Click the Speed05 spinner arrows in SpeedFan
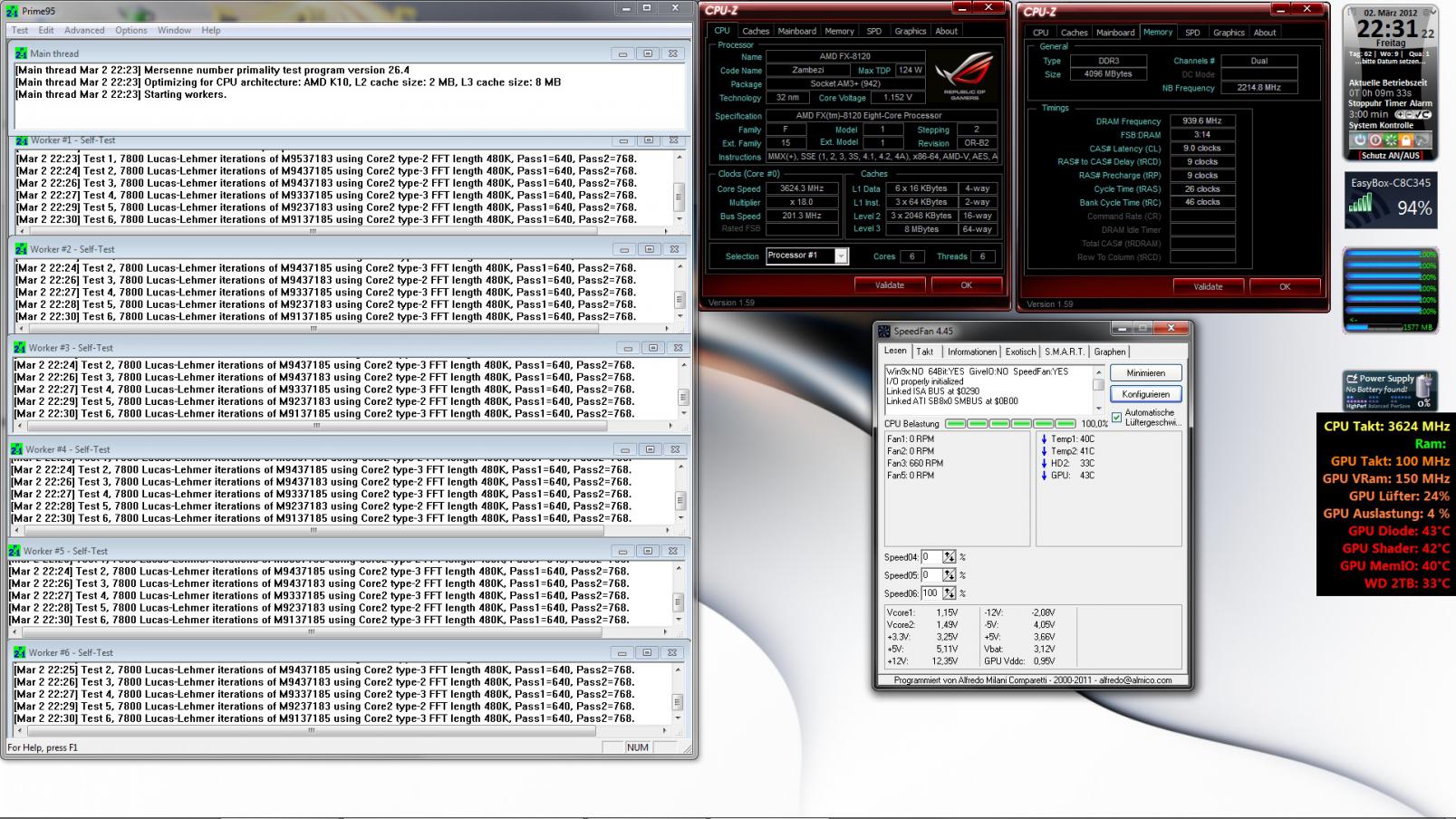 click(x=949, y=575)
